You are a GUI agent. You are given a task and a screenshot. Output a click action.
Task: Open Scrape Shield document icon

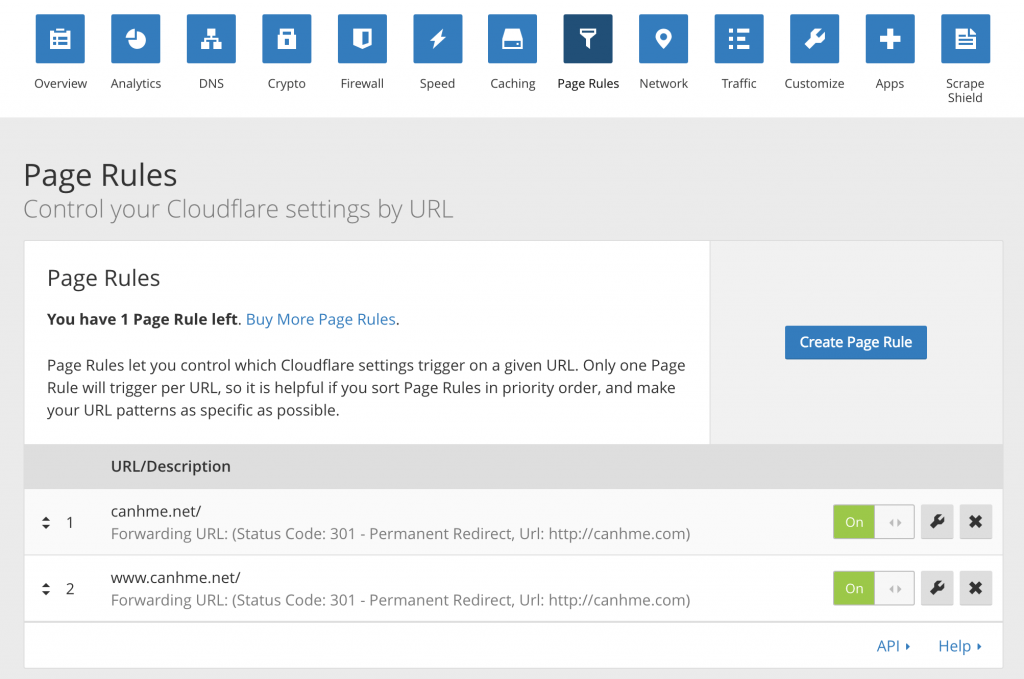click(965, 40)
